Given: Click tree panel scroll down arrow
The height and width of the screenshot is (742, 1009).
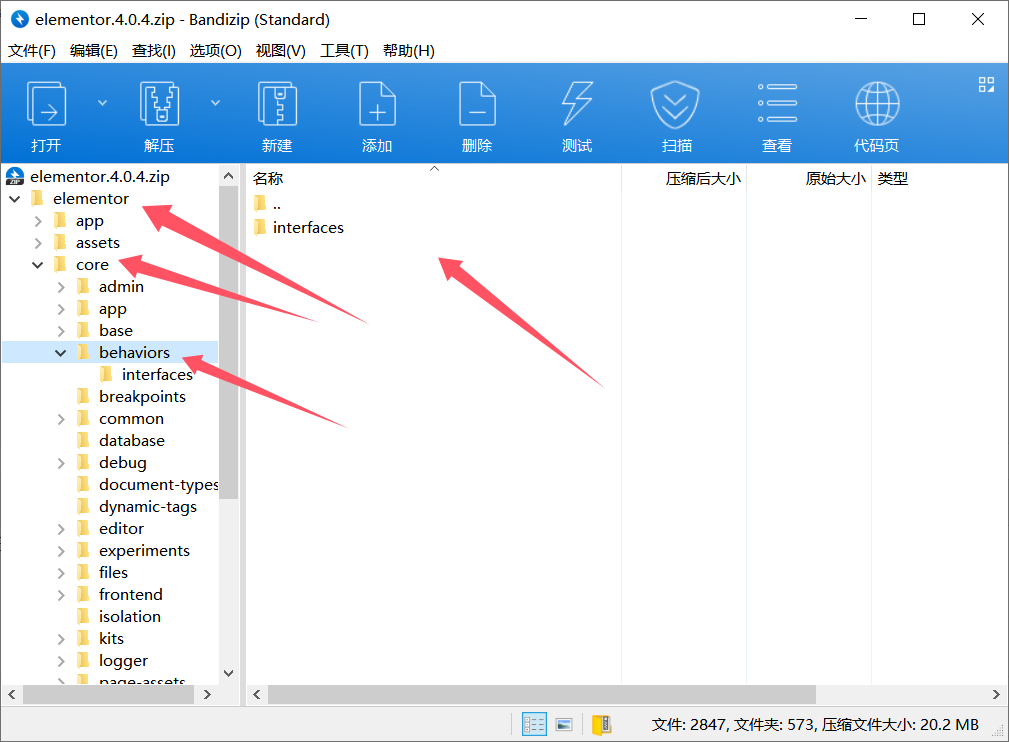Looking at the screenshot, I should click(228, 673).
